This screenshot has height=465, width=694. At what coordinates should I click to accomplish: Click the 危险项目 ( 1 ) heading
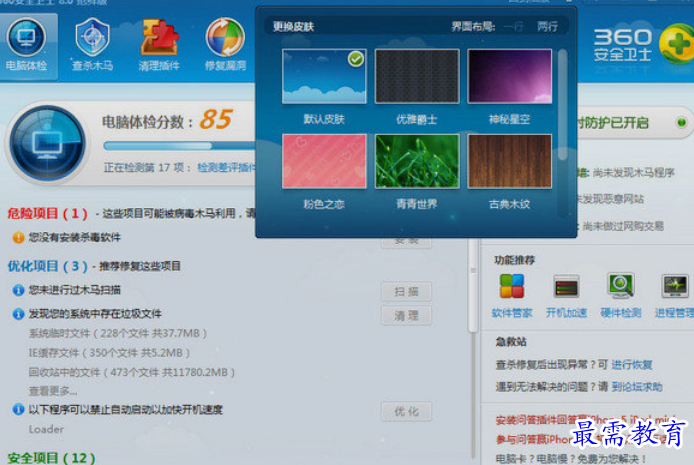click(x=47, y=214)
